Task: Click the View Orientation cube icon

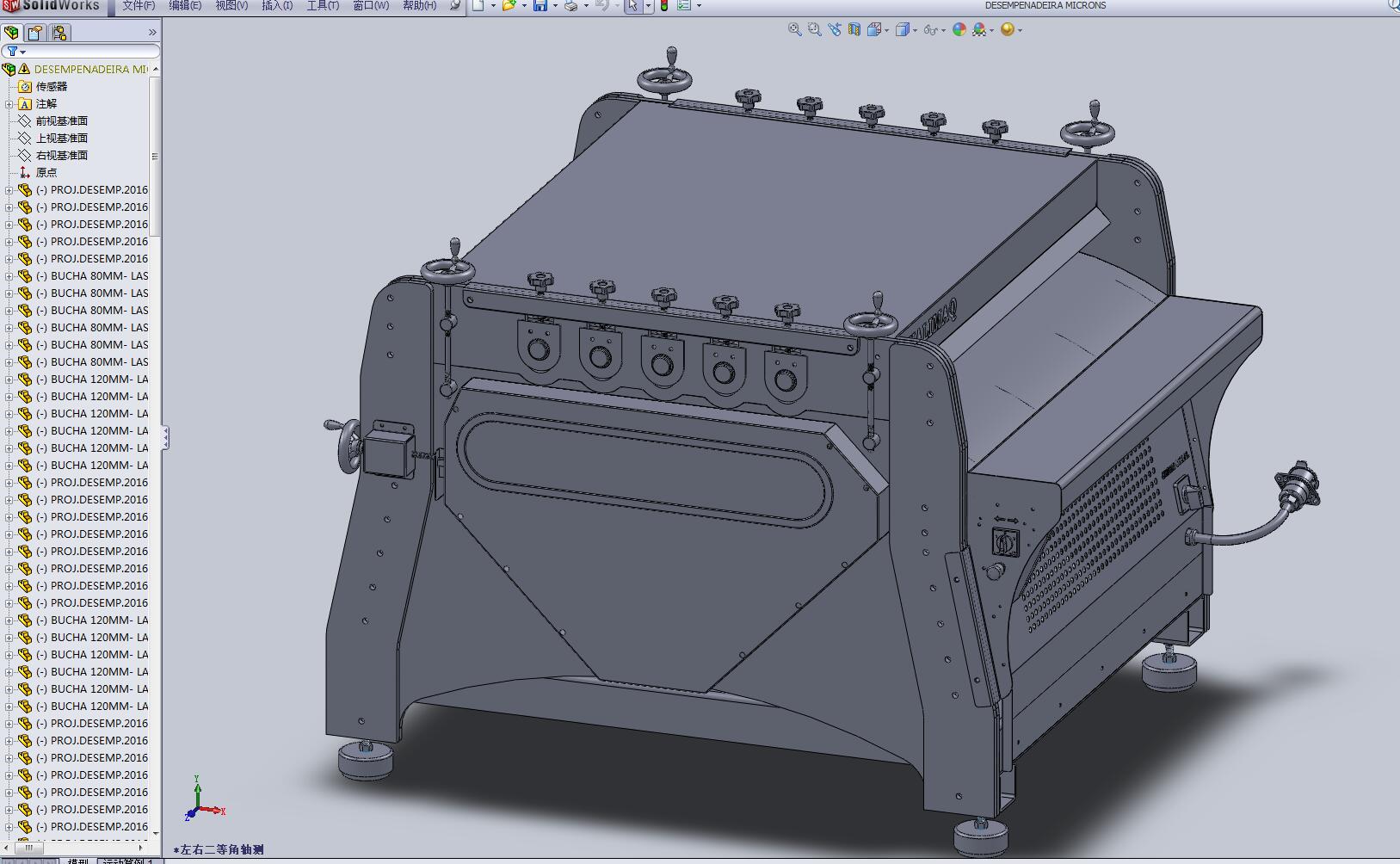Action: click(874, 29)
